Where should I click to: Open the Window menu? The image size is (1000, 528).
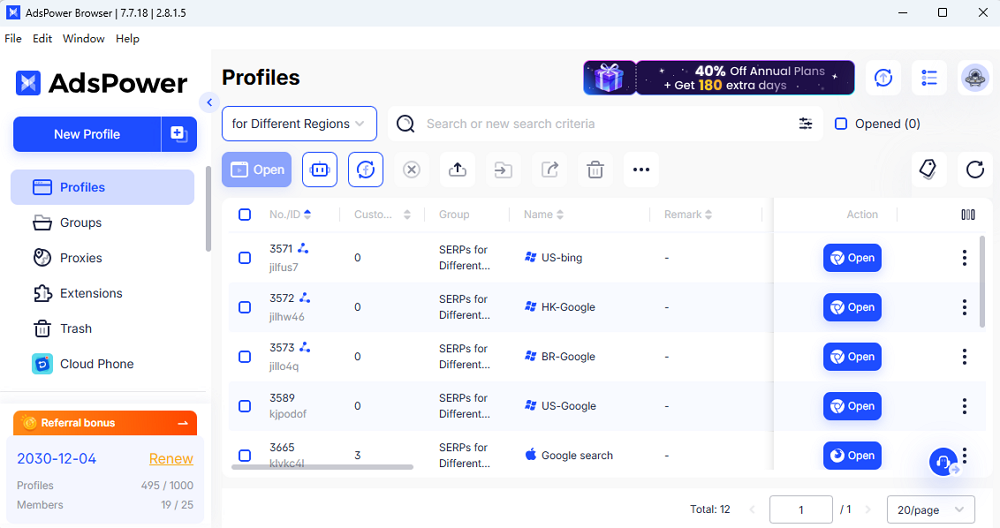(x=84, y=38)
